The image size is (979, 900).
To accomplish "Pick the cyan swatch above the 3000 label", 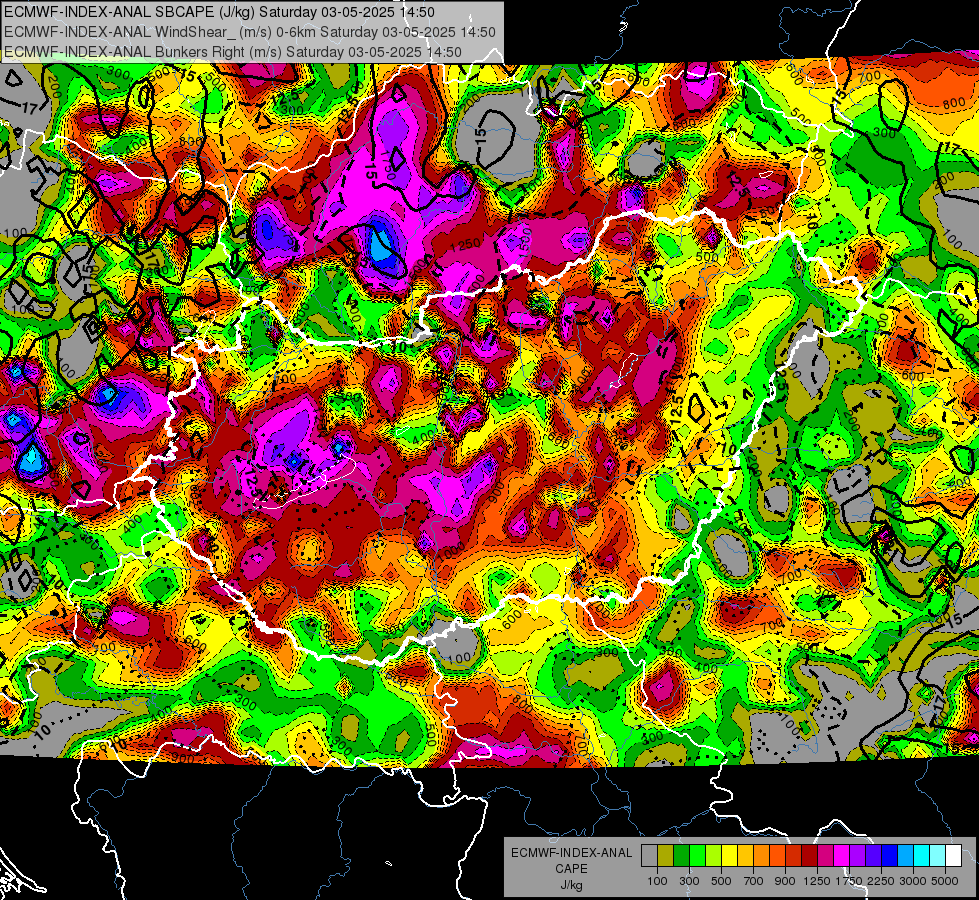I will 922,856.
